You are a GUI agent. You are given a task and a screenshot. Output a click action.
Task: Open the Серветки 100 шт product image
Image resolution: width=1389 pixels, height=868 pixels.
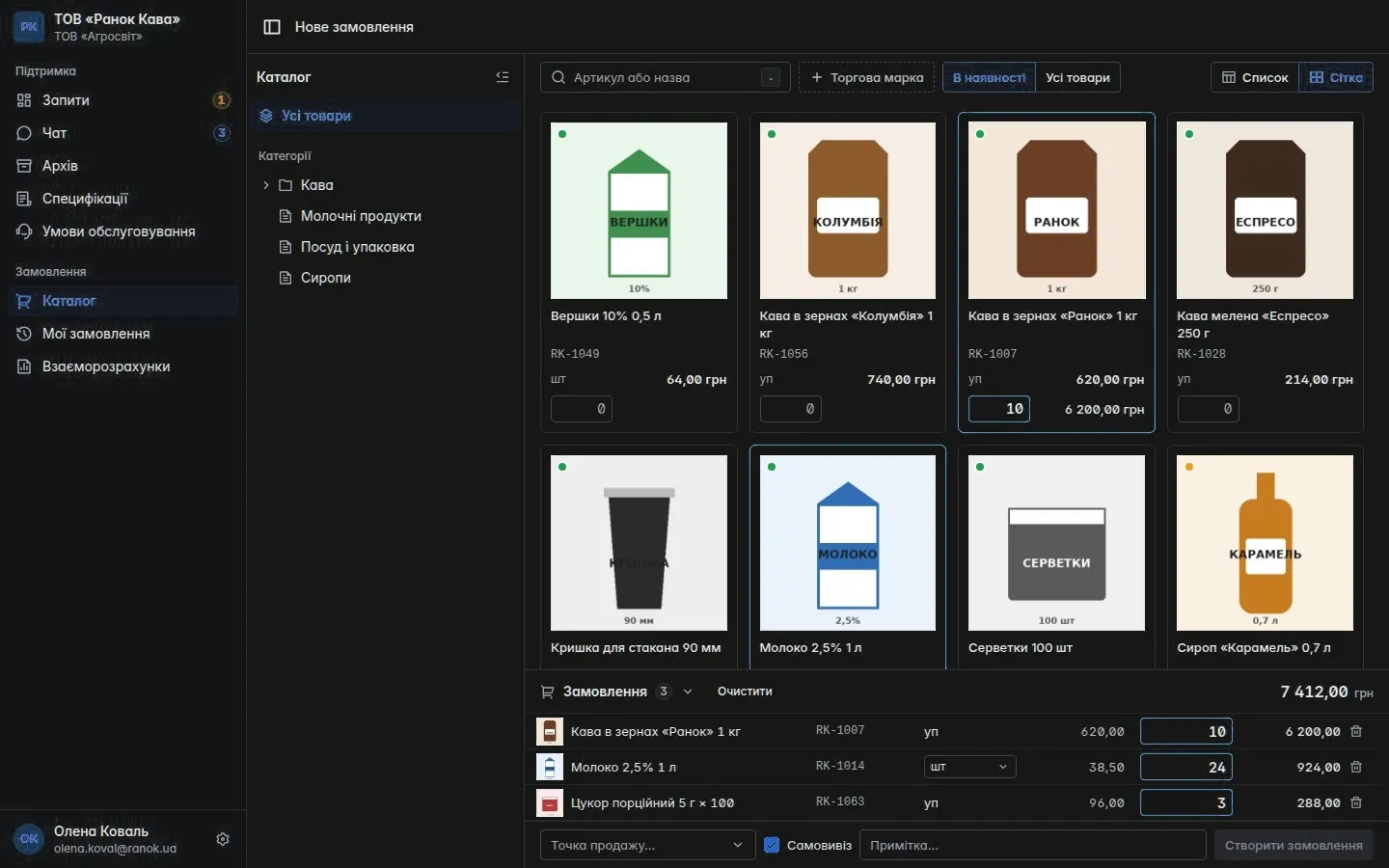(1056, 543)
